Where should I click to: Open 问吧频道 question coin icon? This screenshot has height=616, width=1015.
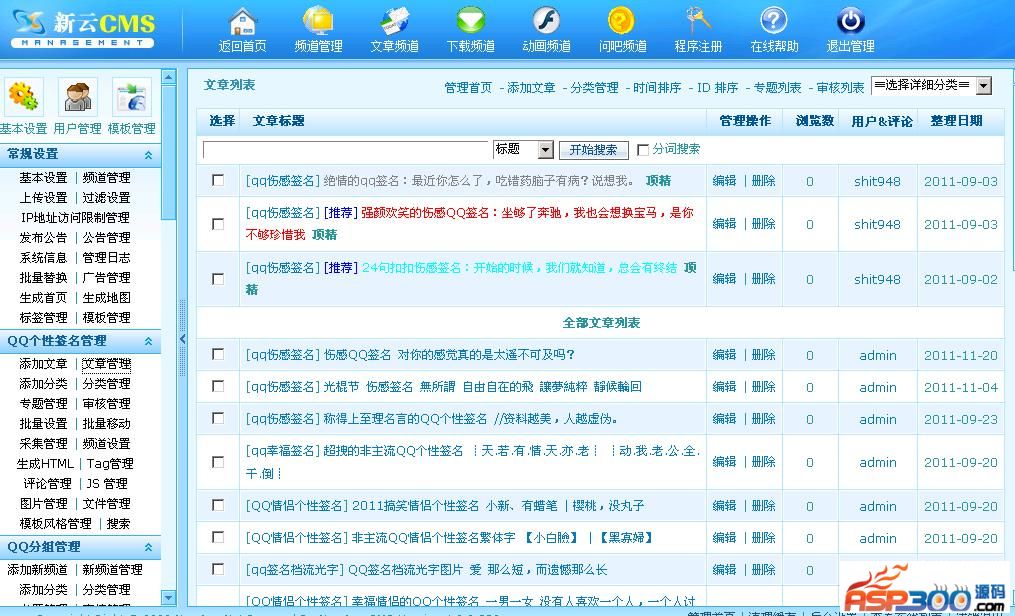(622, 21)
